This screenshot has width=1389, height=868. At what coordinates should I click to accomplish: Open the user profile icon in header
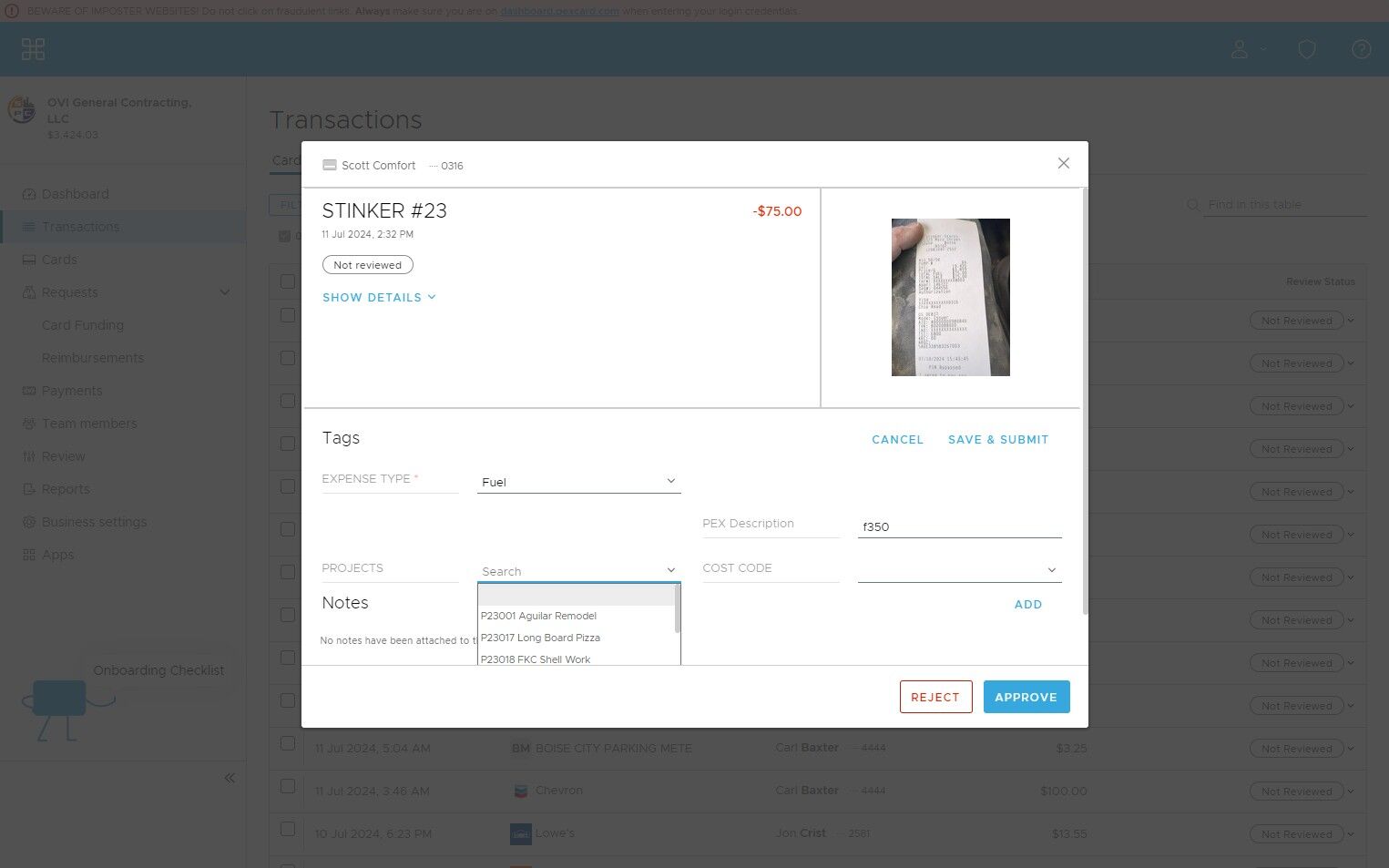(1239, 49)
